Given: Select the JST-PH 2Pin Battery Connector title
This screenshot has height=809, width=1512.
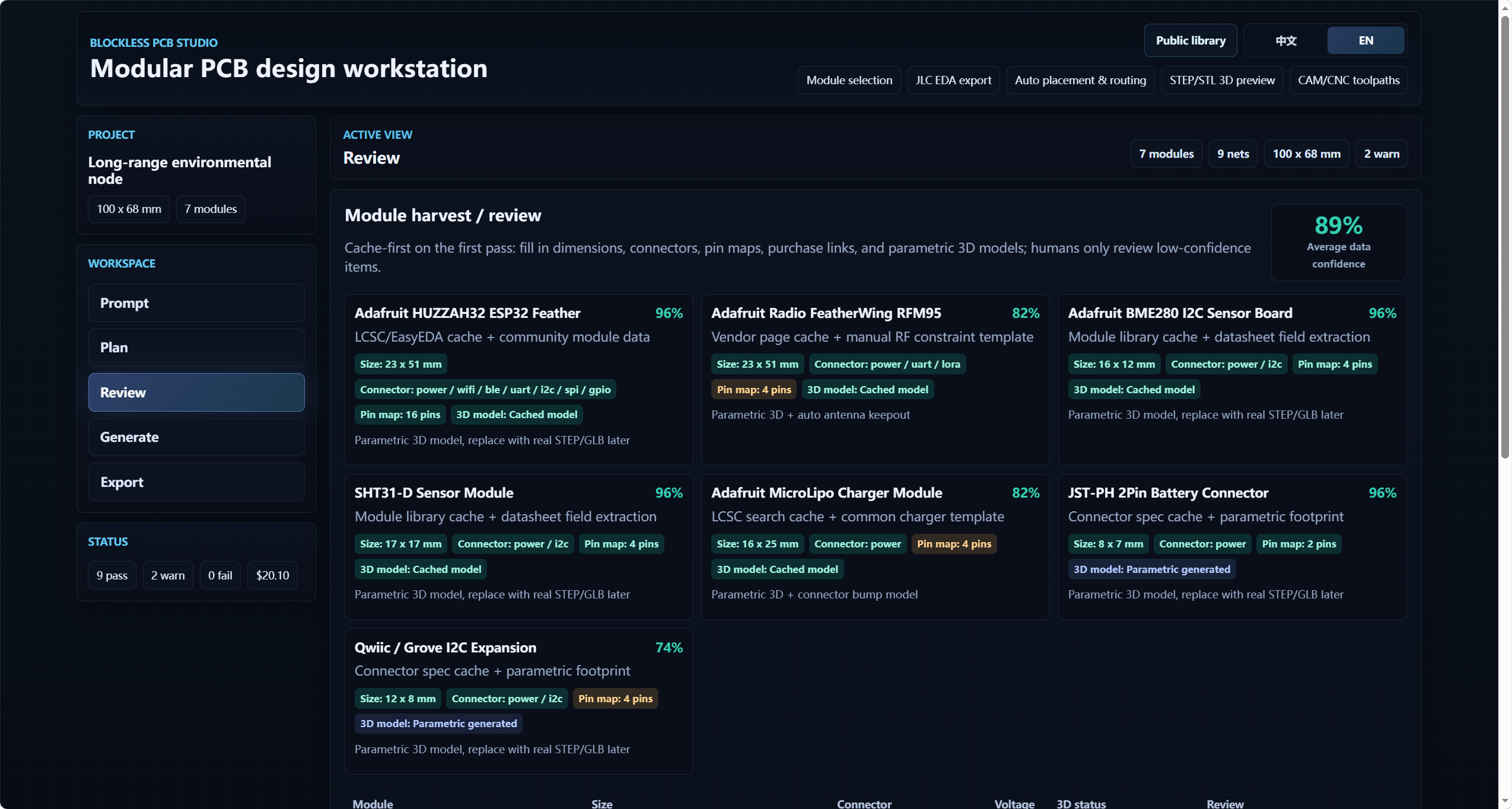Looking at the screenshot, I should point(1168,493).
